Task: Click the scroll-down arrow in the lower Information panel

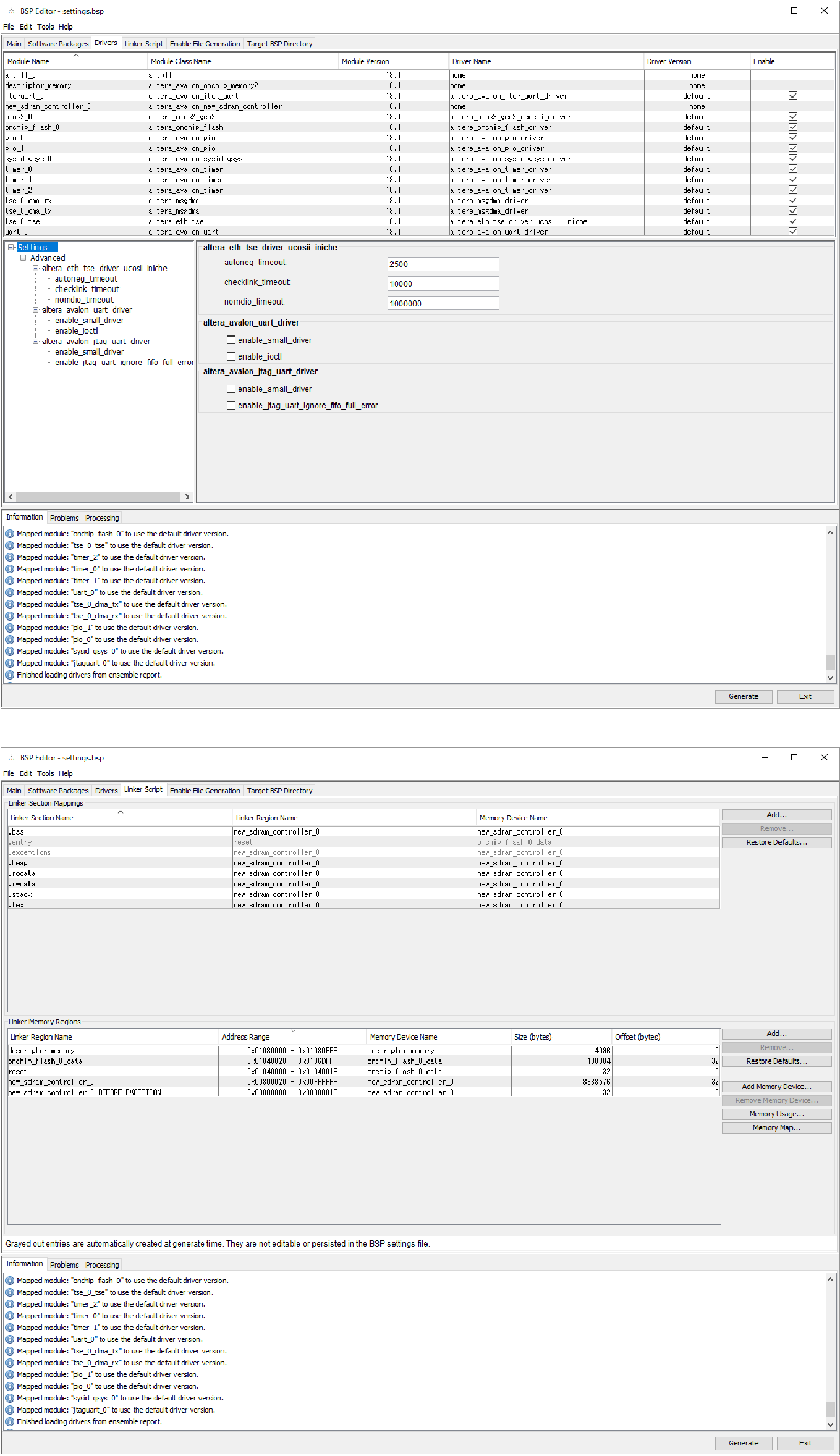Action: (x=830, y=1424)
